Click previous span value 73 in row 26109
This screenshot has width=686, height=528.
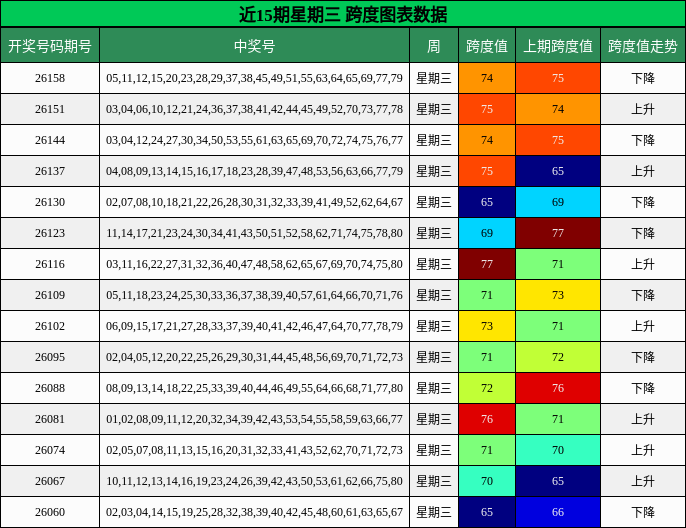click(558, 295)
